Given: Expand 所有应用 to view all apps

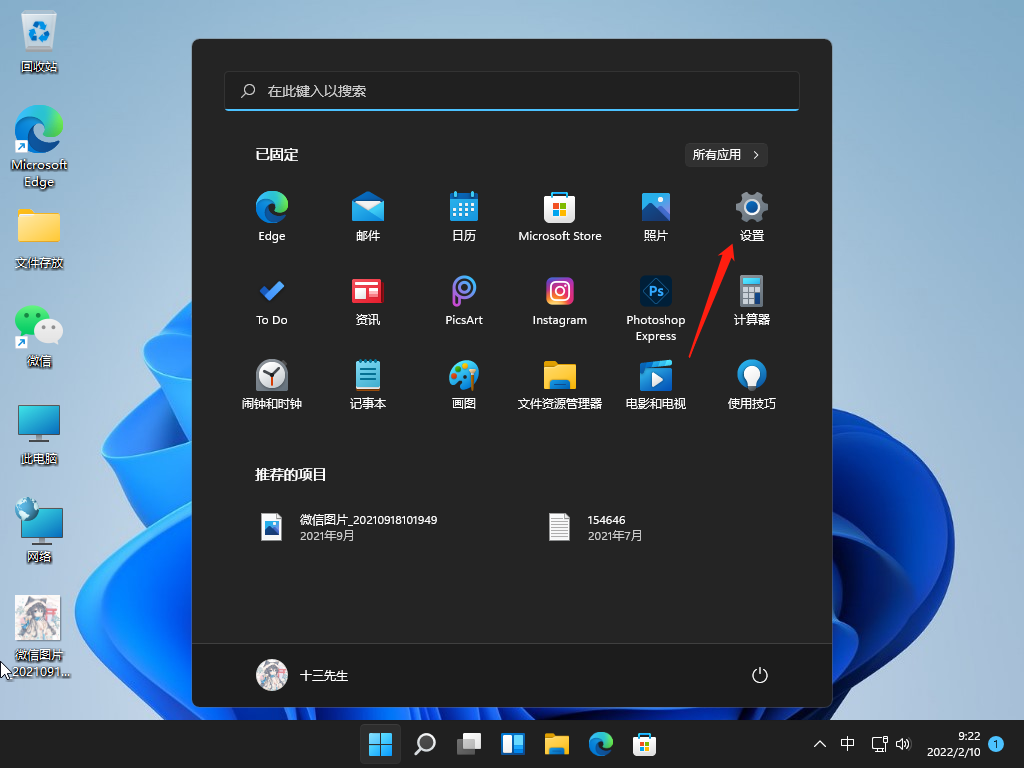Looking at the screenshot, I should coord(725,154).
